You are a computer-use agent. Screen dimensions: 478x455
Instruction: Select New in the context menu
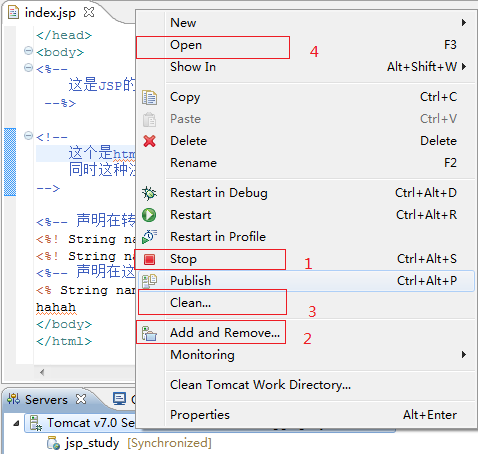[306, 23]
